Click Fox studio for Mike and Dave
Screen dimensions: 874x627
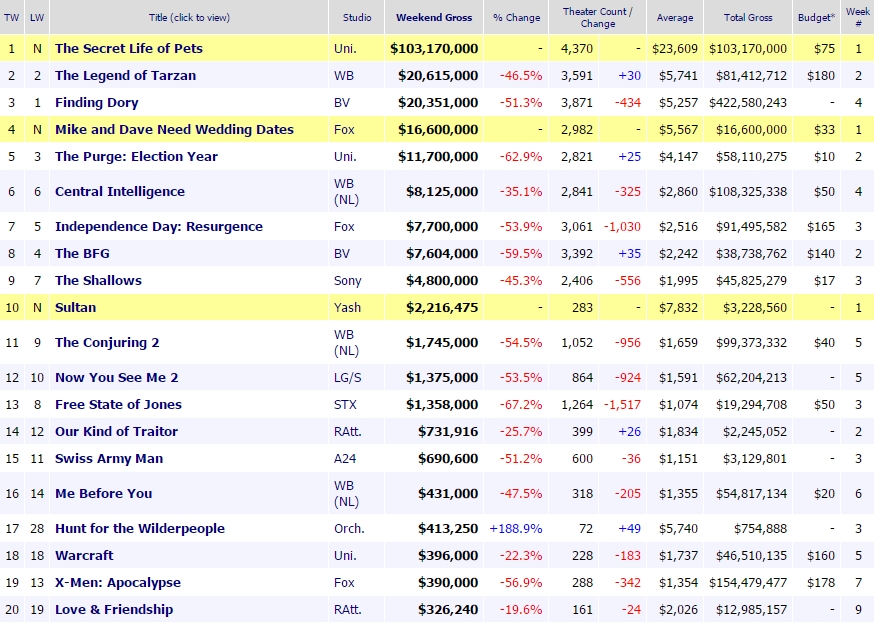344,129
